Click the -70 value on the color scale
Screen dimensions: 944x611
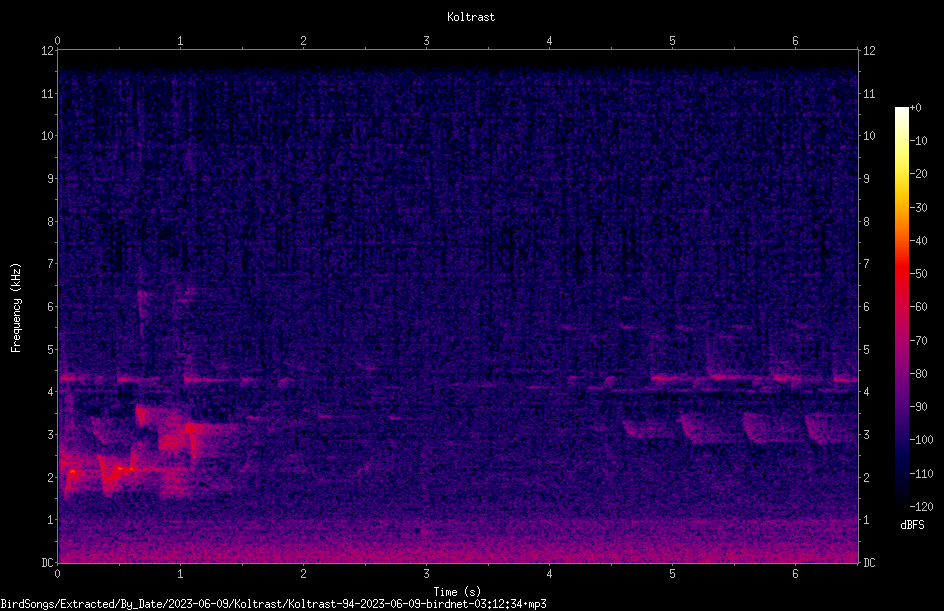[918, 341]
